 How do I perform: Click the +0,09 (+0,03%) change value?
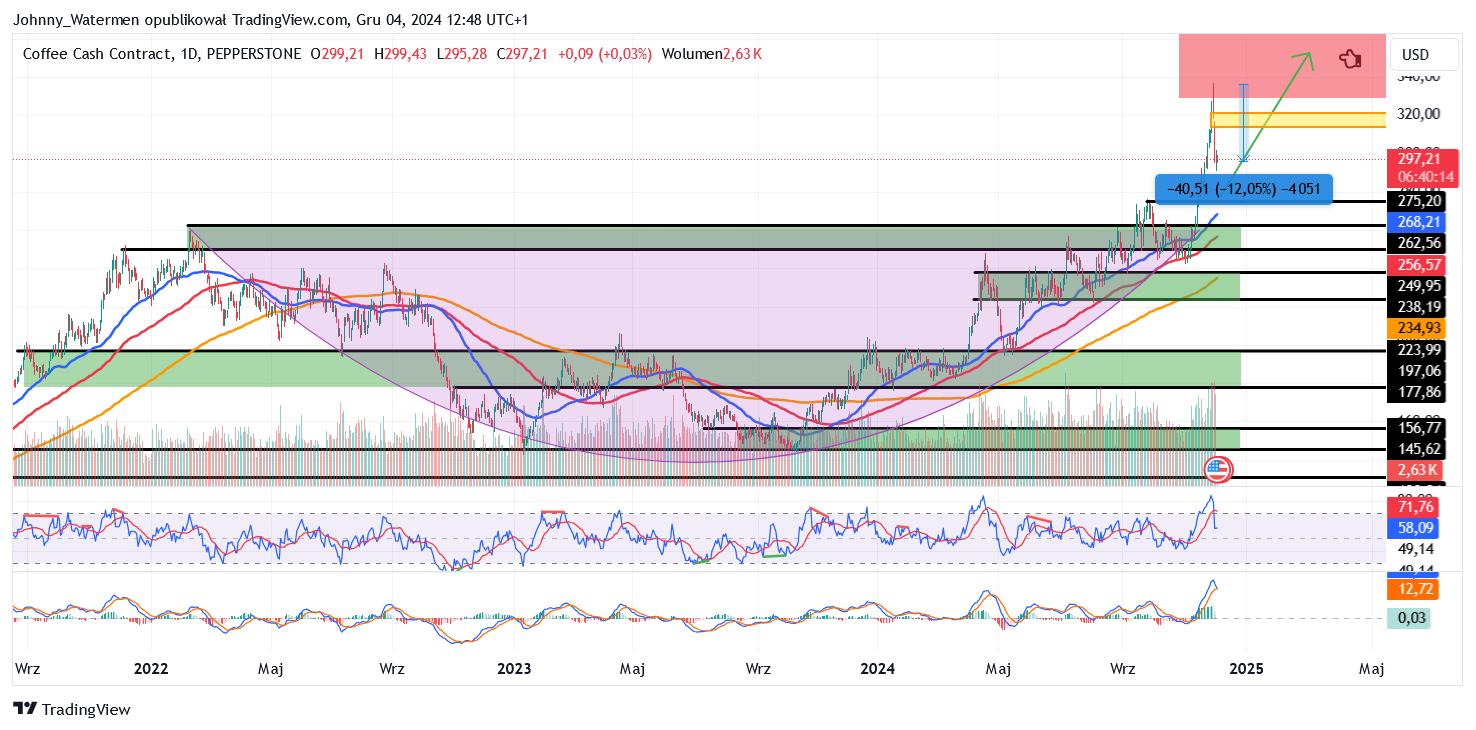(604, 54)
